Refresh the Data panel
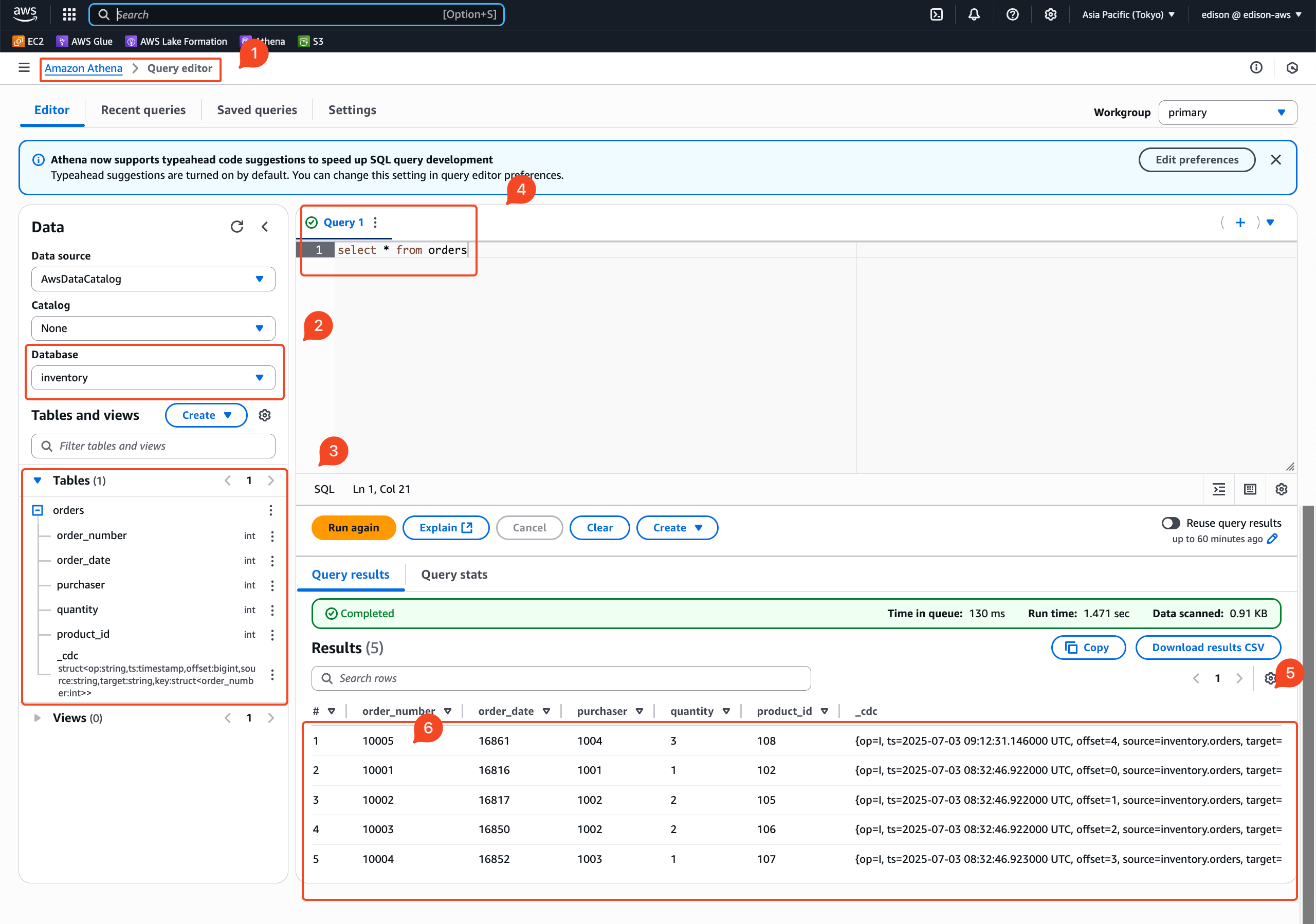Image resolution: width=1316 pixels, height=924 pixels. (x=236, y=226)
